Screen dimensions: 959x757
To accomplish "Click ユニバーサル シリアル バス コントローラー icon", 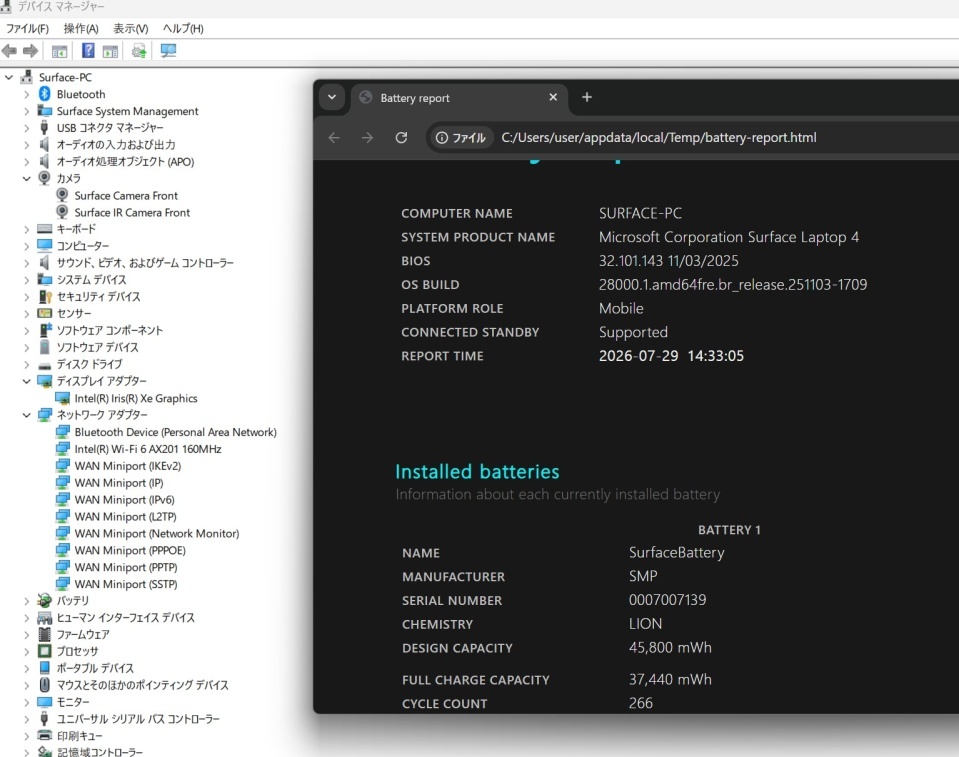I will coord(44,718).
